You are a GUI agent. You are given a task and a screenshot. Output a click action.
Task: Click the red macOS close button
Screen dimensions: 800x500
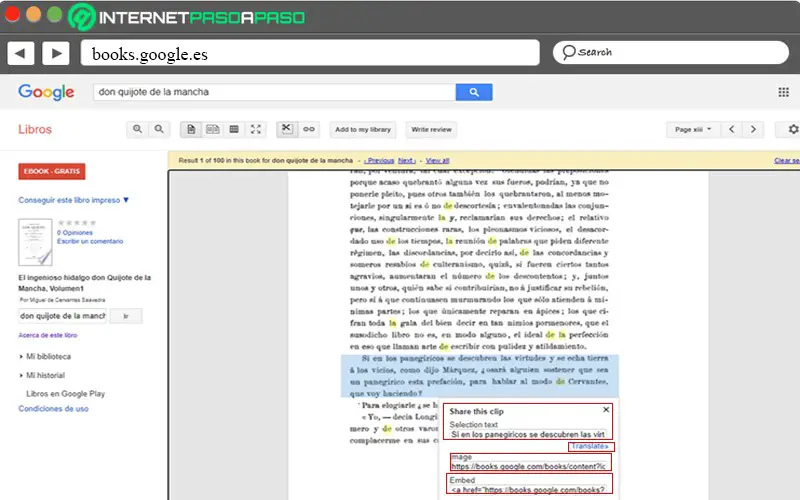click(12, 14)
